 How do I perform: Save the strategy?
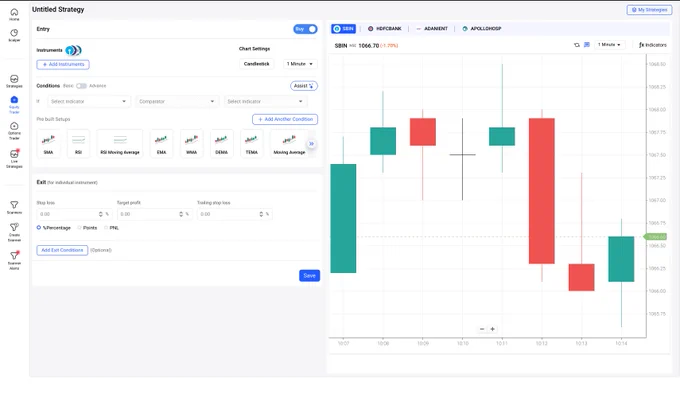tap(309, 276)
